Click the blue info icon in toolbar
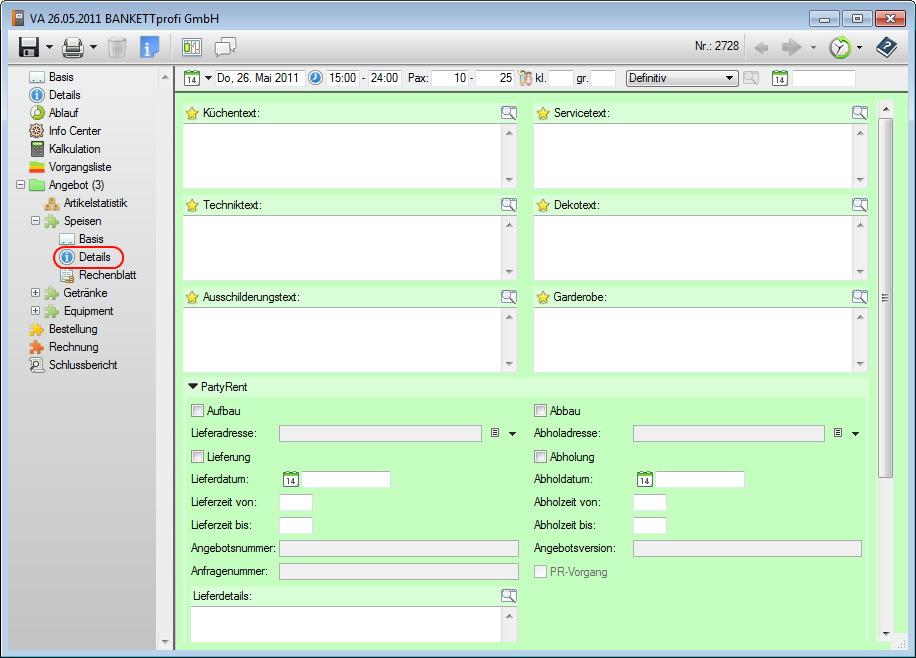Viewport: 916px width, 658px height. 149,47
